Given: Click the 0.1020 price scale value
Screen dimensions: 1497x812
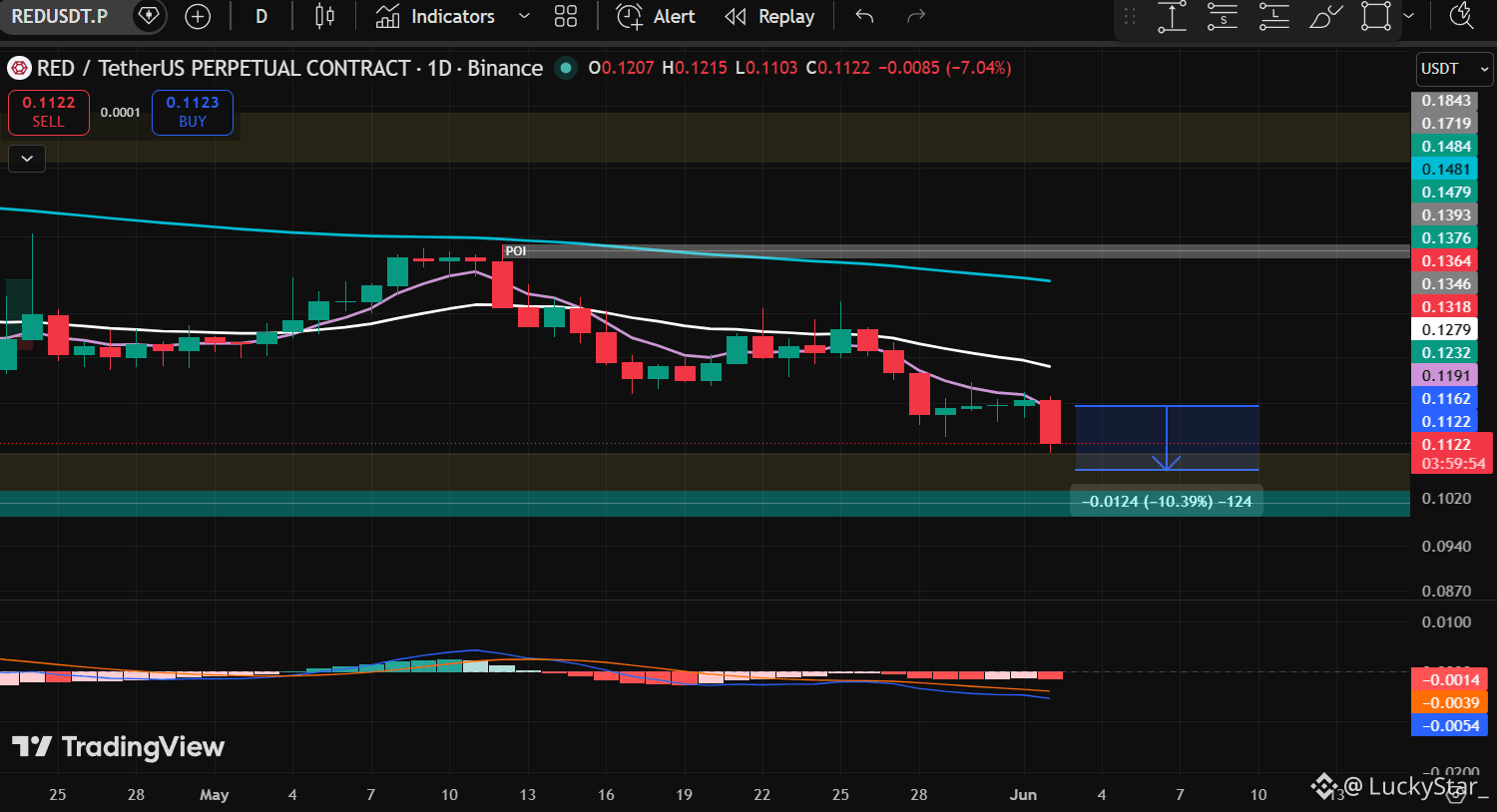Looking at the screenshot, I should point(1446,499).
